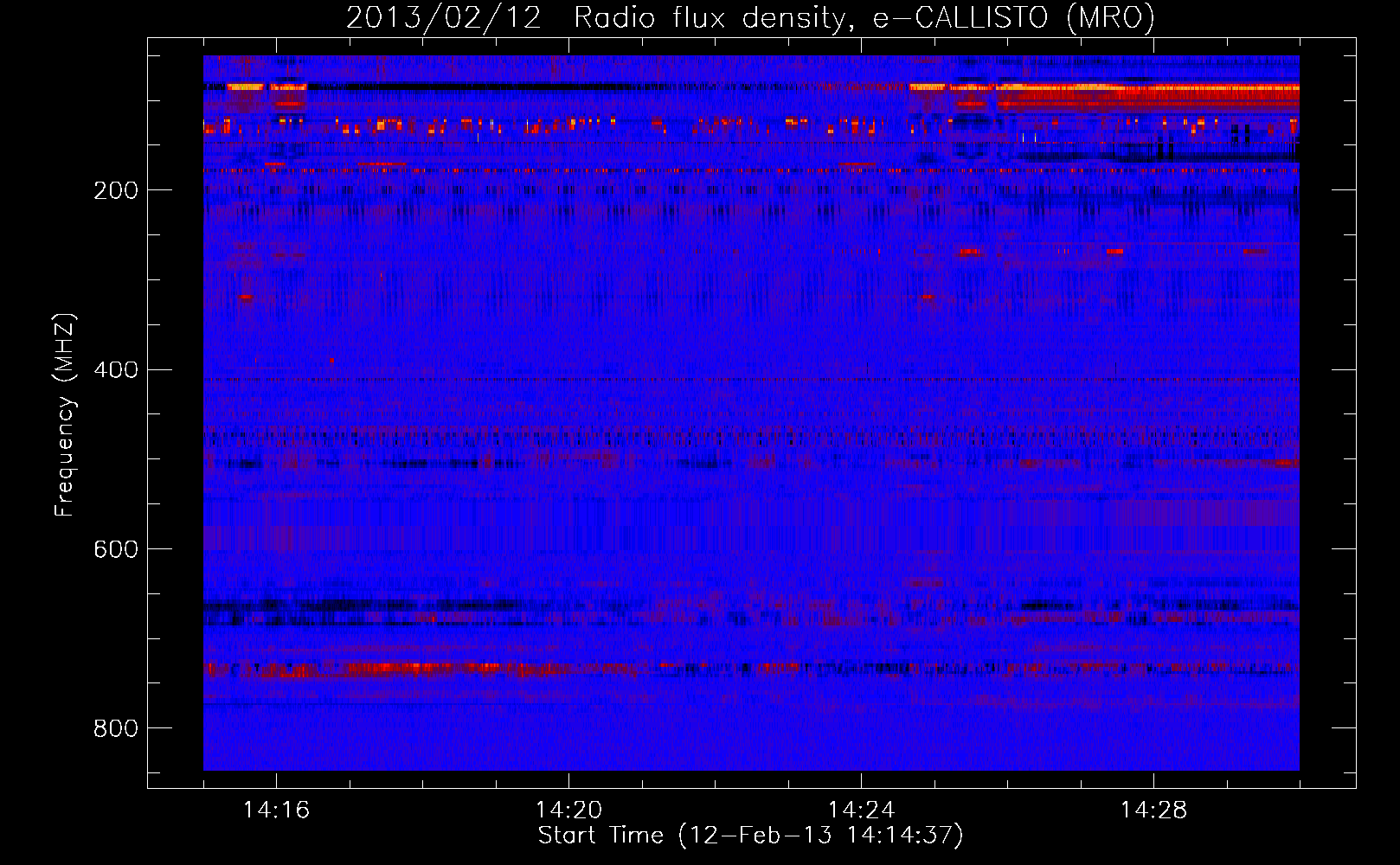The width and height of the screenshot is (1400, 865).
Task: Click the 14:16 time tick label
Action: [276, 811]
